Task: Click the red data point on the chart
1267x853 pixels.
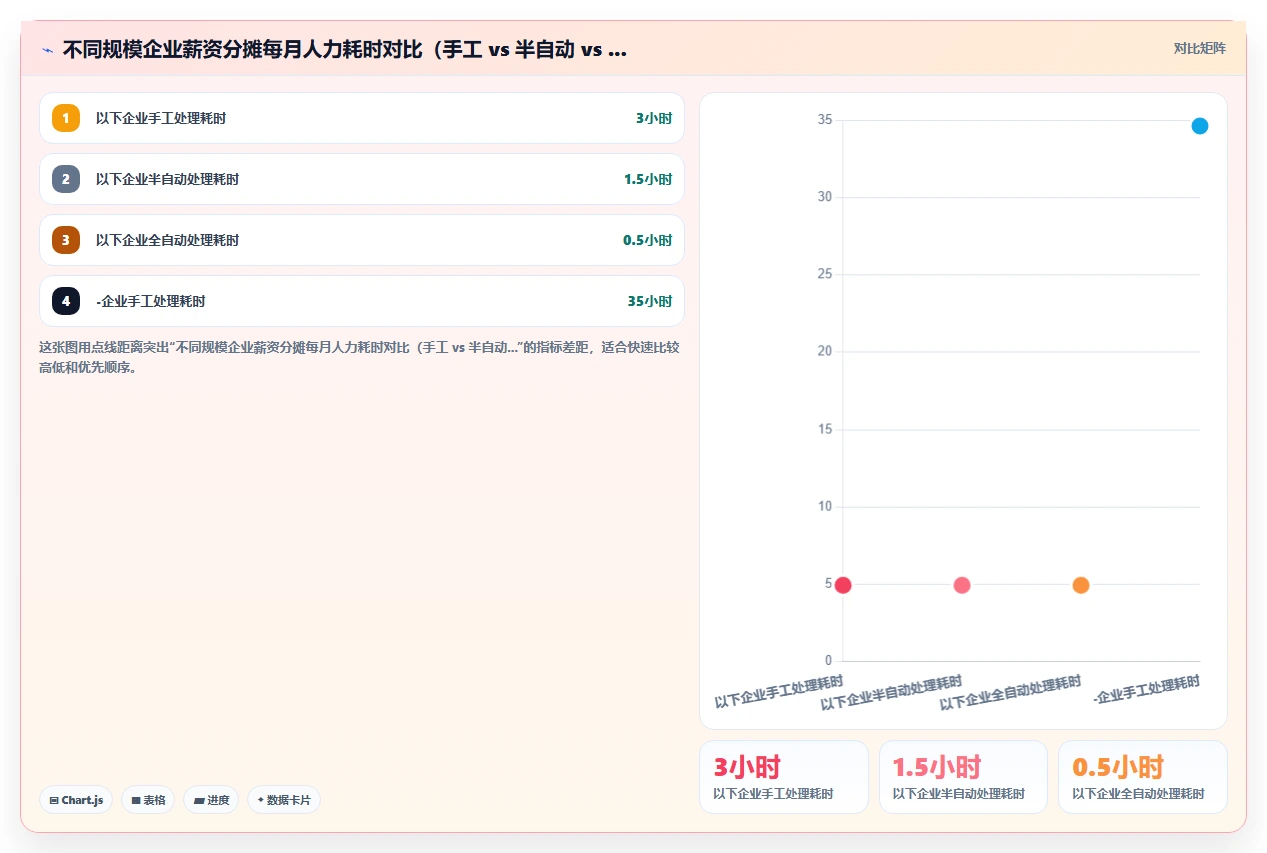Action: (x=843, y=585)
